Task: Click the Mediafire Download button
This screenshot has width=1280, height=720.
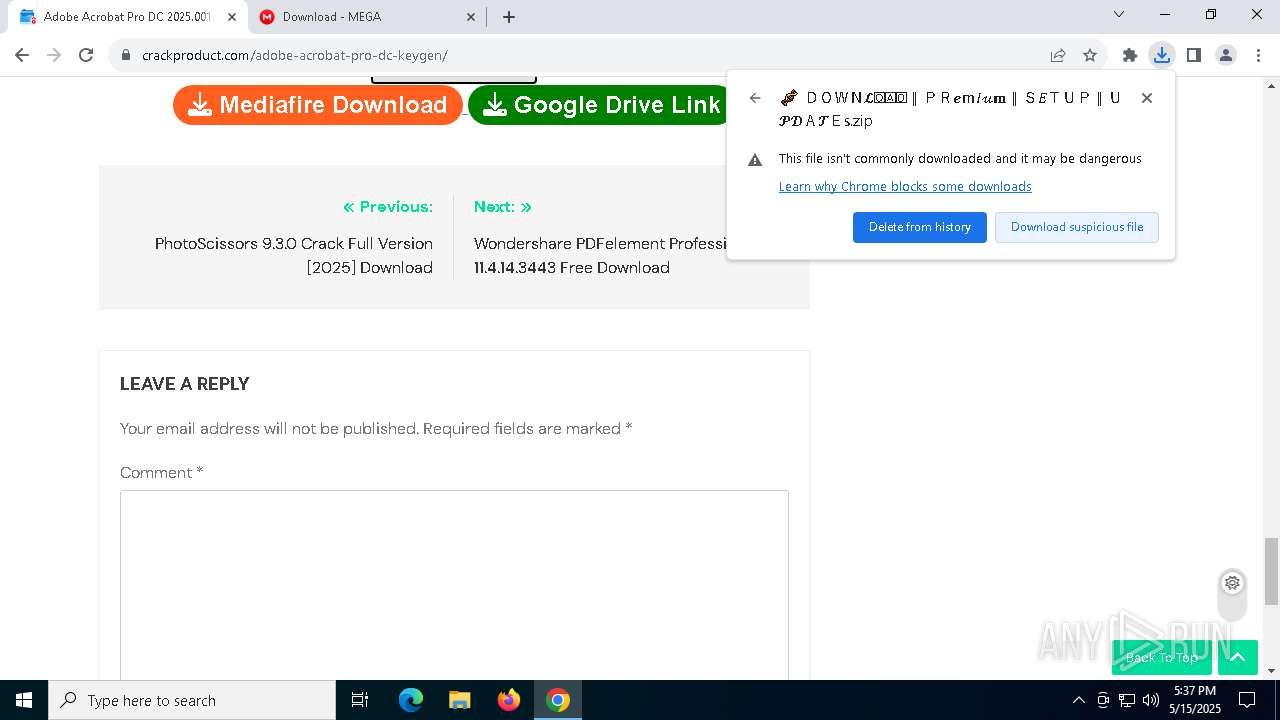Action: 318,105
